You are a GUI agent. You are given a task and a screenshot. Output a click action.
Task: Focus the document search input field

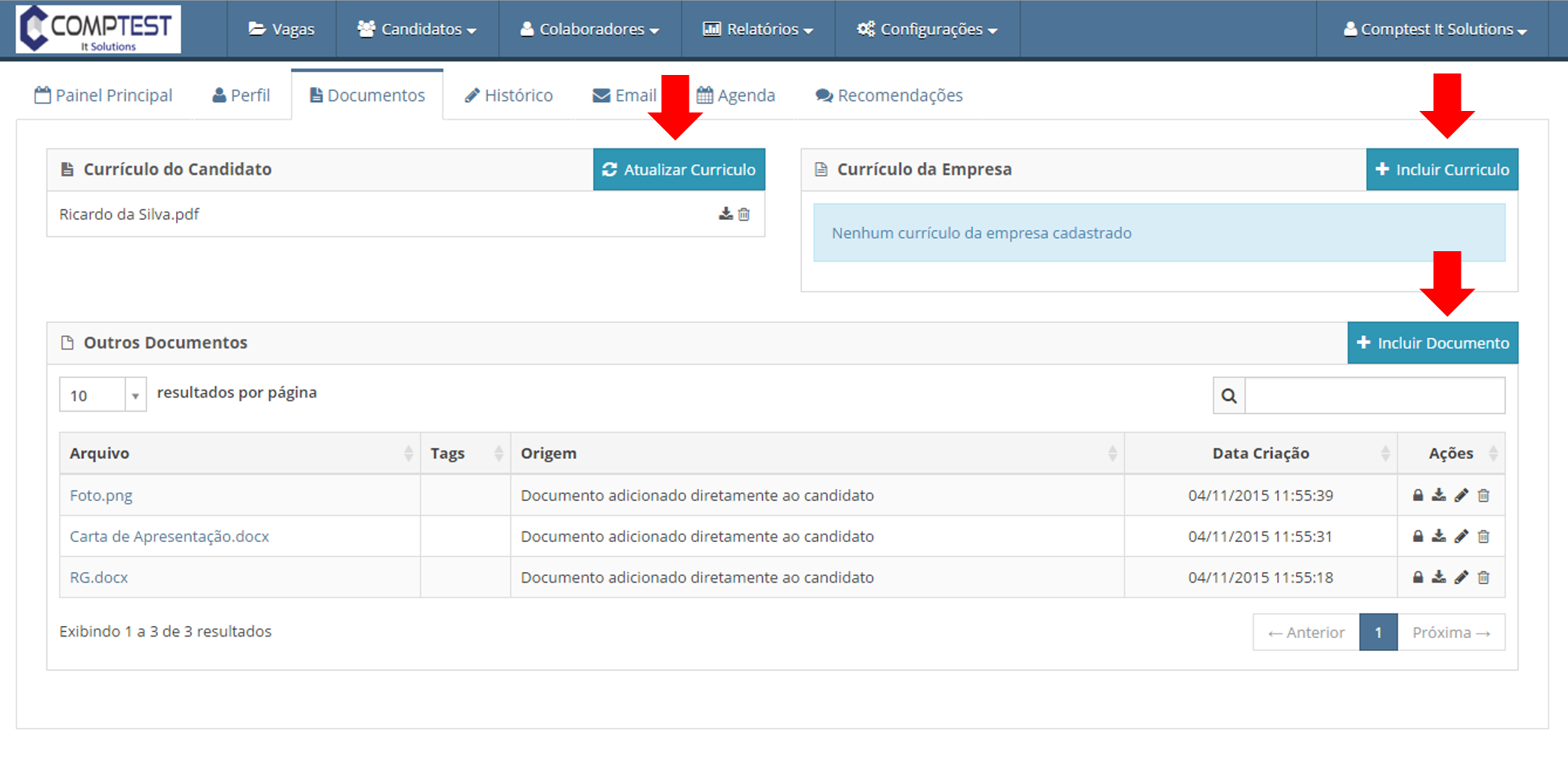coord(1375,396)
